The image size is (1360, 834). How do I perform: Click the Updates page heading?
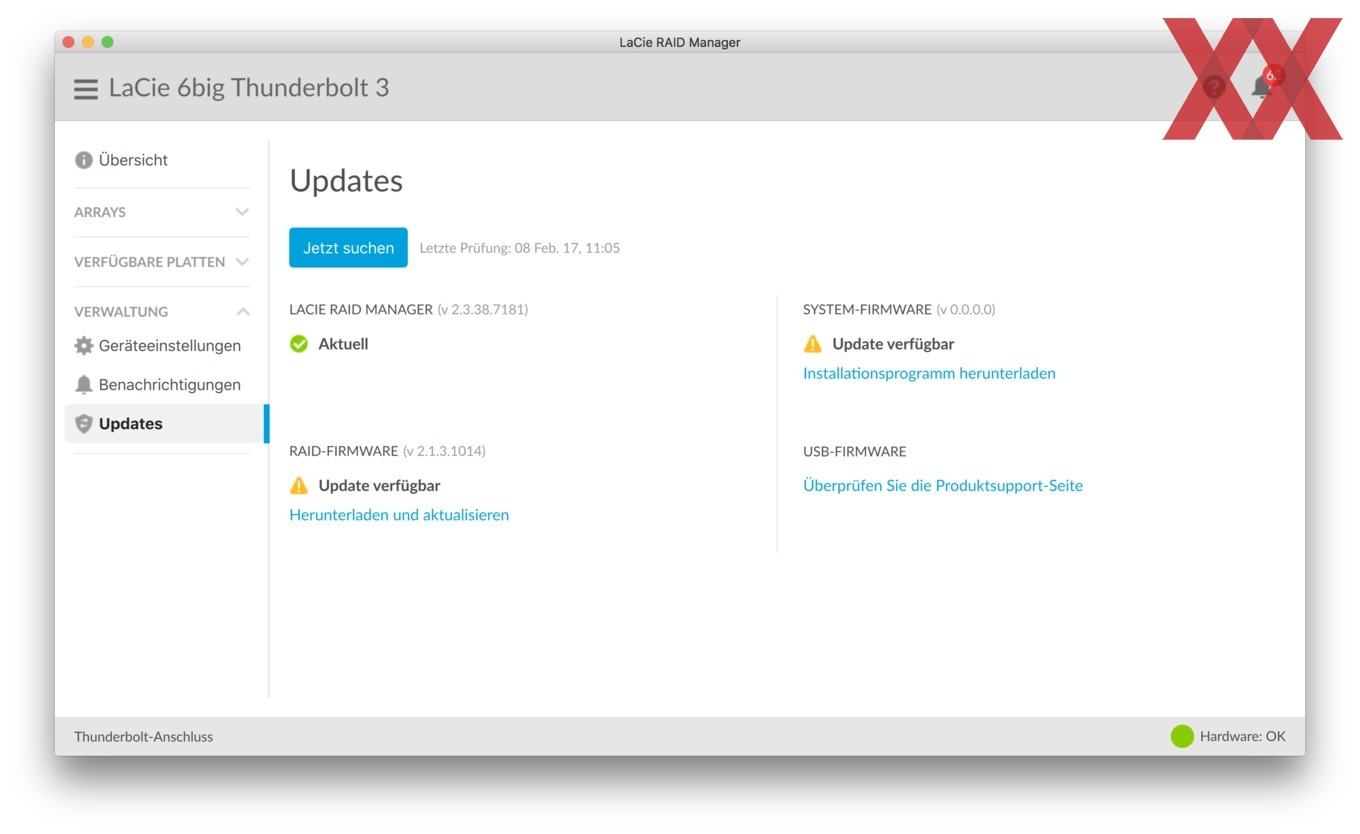pos(346,182)
